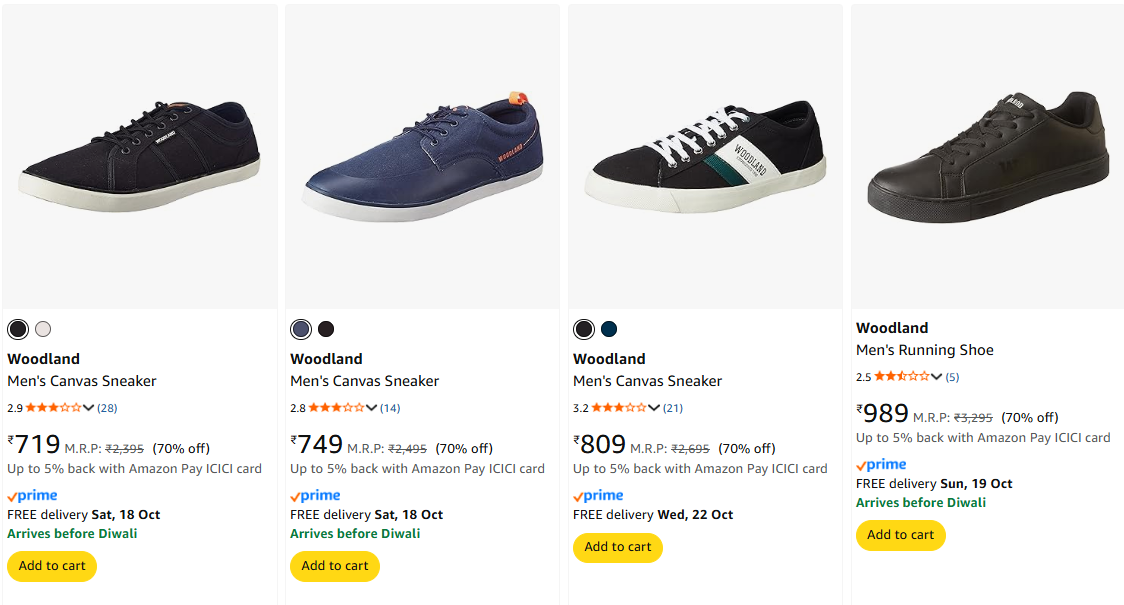Add the ₹809 striped sneaker to cart
Viewport: 1124px width, 605px height.
coord(618,547)
